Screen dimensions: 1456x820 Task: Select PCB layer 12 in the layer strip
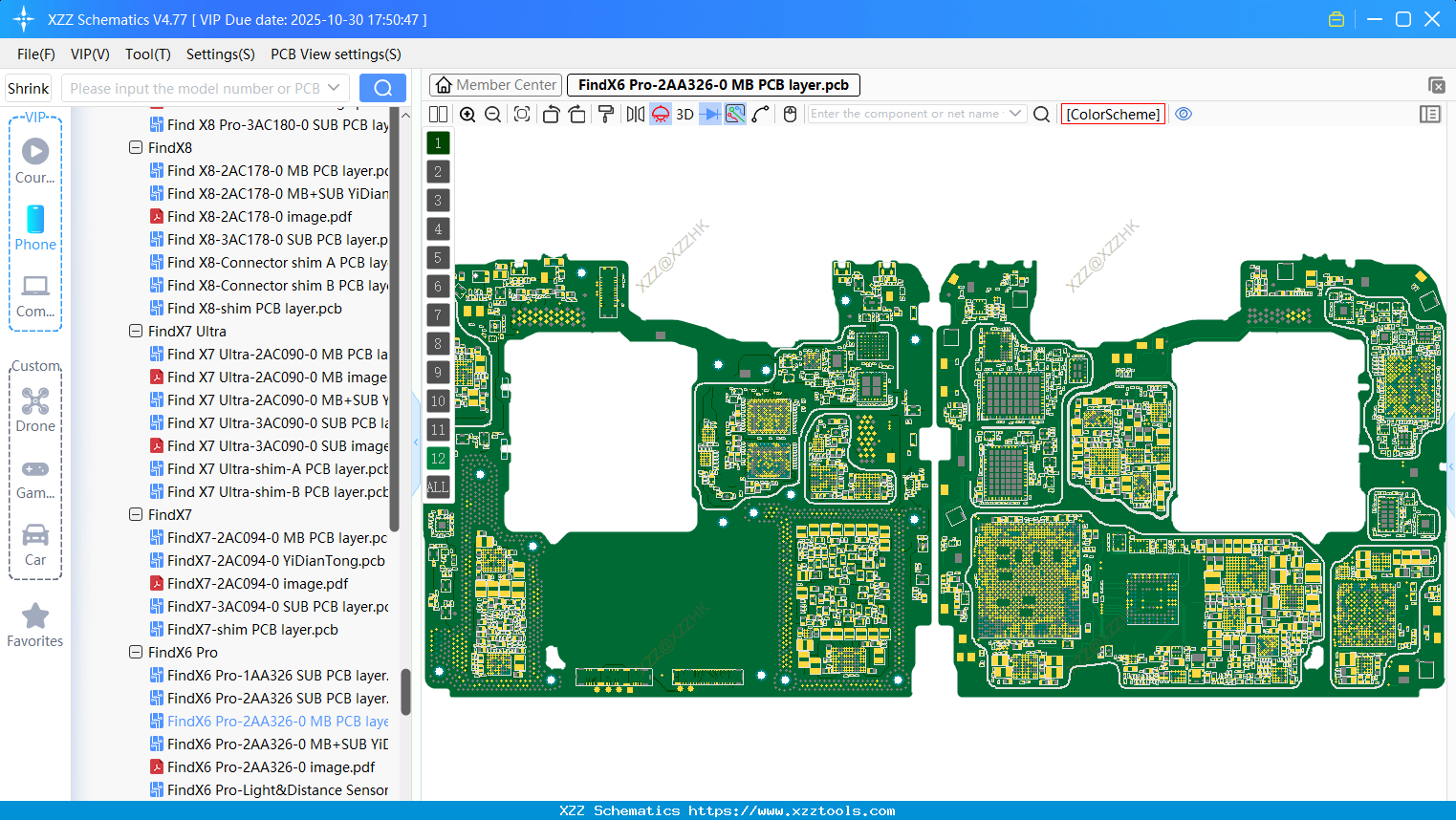pyautogui.click(x=438, y=459)
